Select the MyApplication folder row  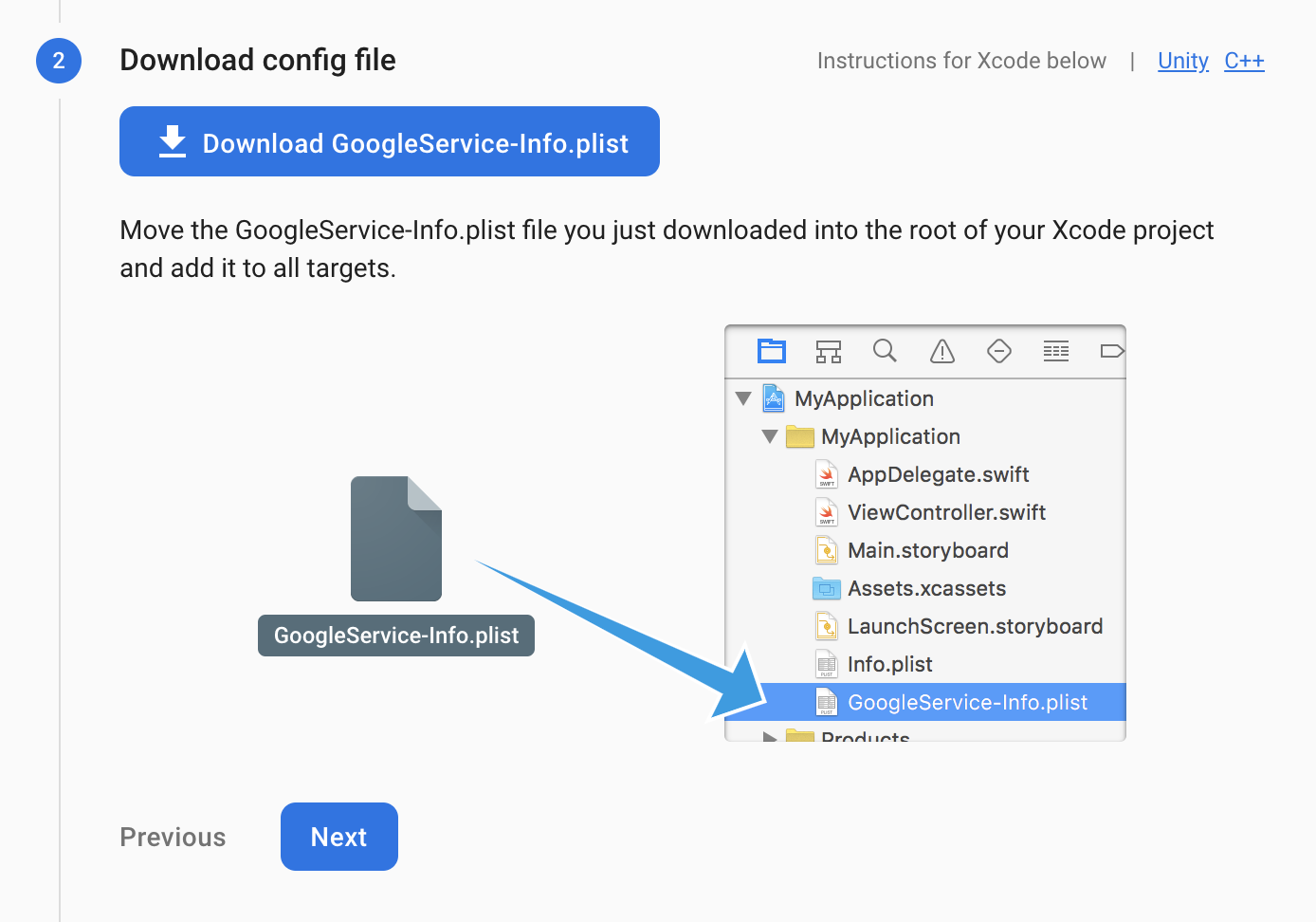925,436
